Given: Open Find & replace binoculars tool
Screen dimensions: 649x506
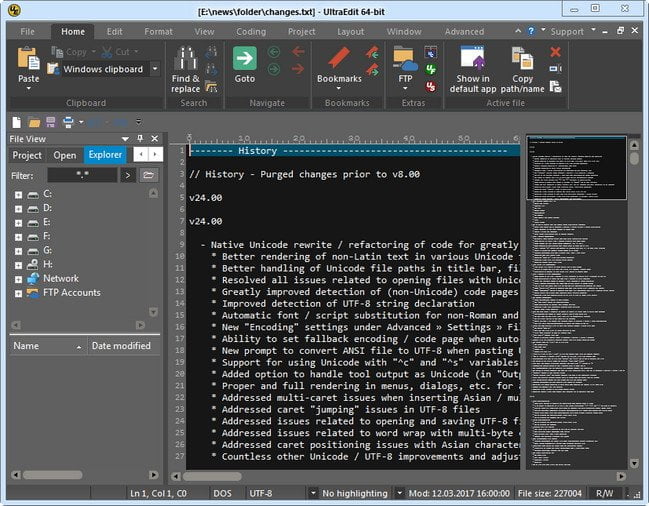Looking at the screenshot, I should point(185,59).
